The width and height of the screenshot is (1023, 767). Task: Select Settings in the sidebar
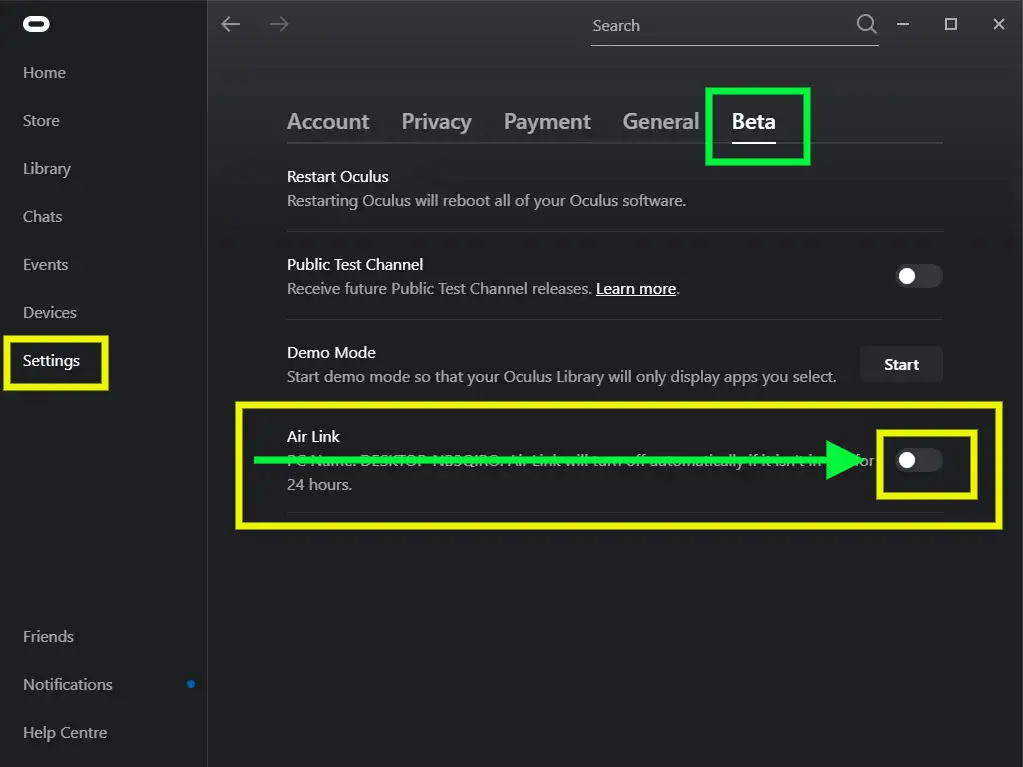pyautogui.click(x=52, y=361)
